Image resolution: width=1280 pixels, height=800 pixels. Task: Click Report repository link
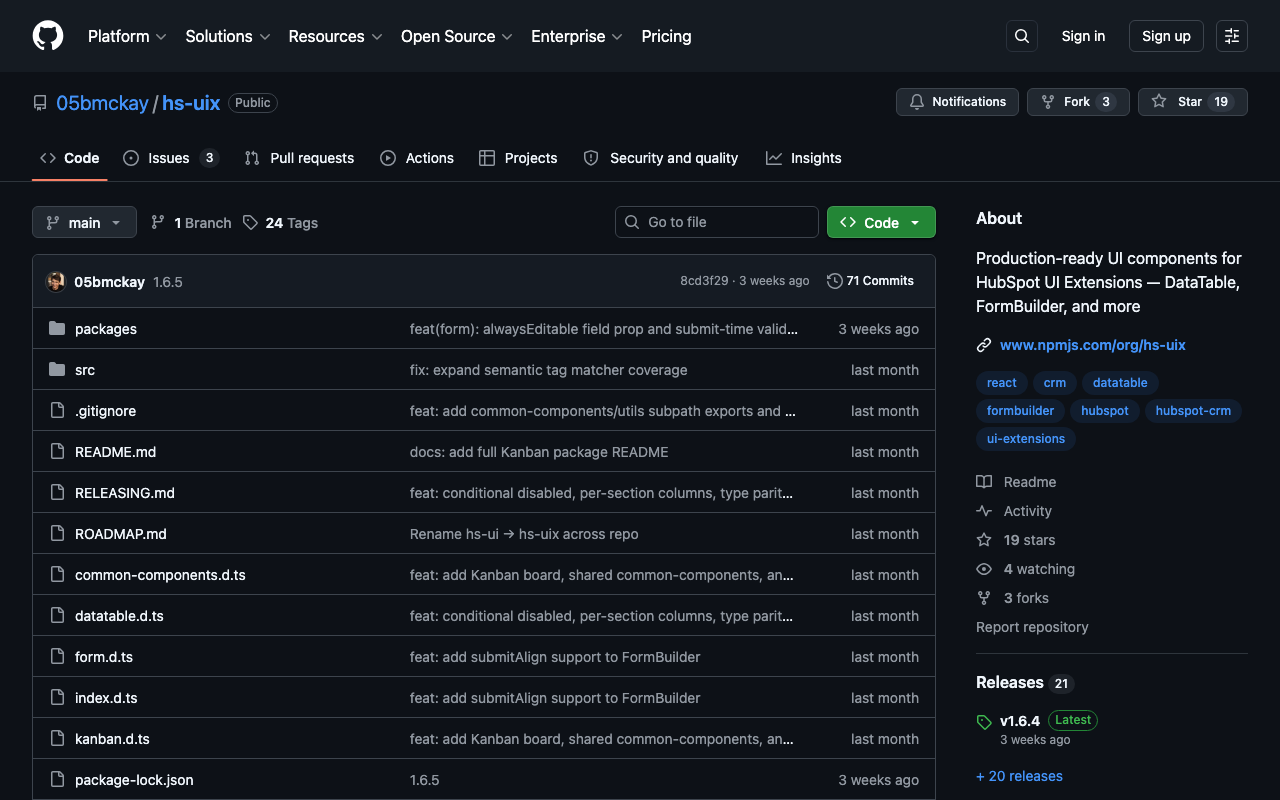pyautogui.click(x=1032, y=627)
